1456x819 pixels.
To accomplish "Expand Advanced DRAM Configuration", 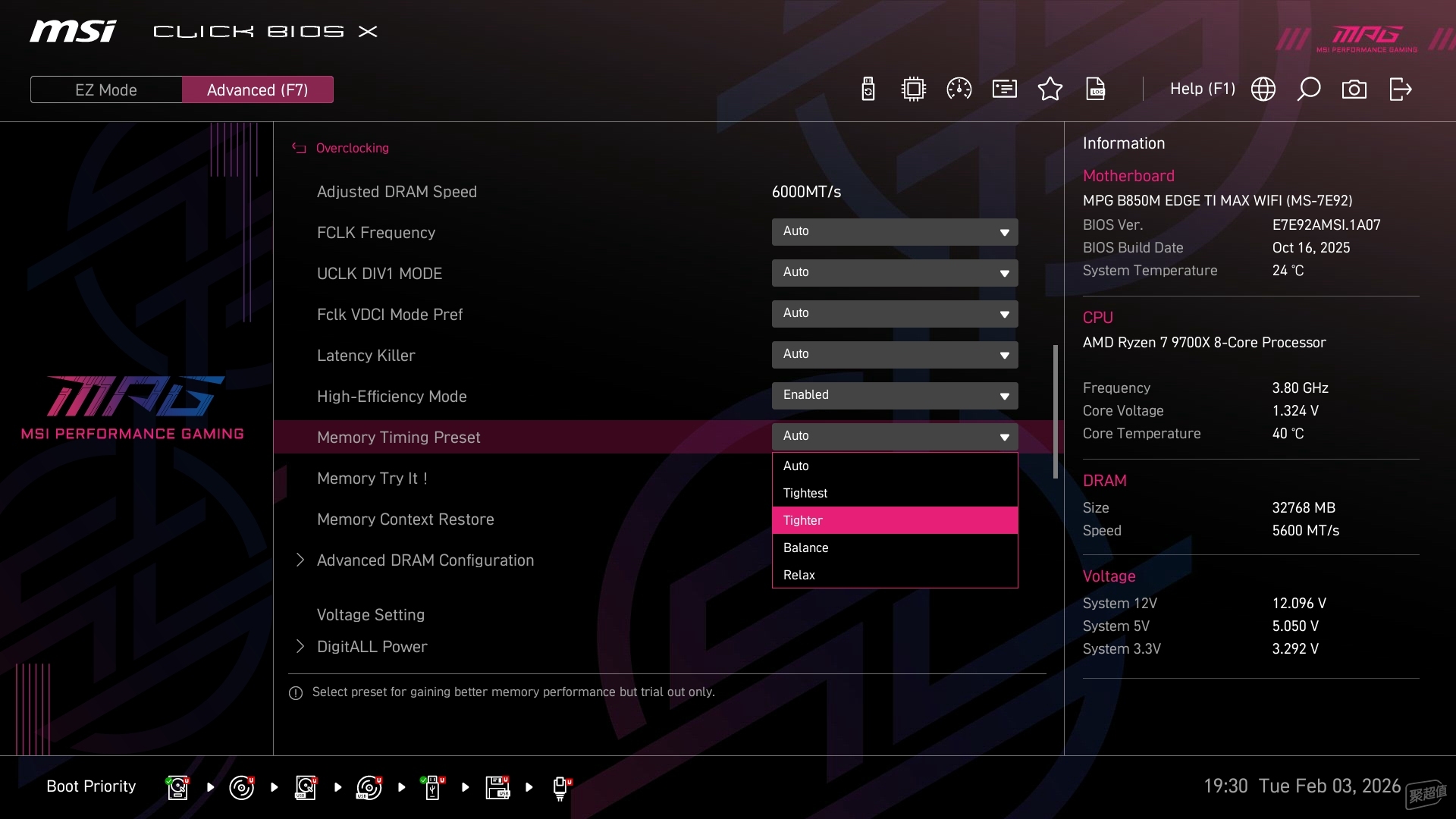I will (x=425, y=560).
